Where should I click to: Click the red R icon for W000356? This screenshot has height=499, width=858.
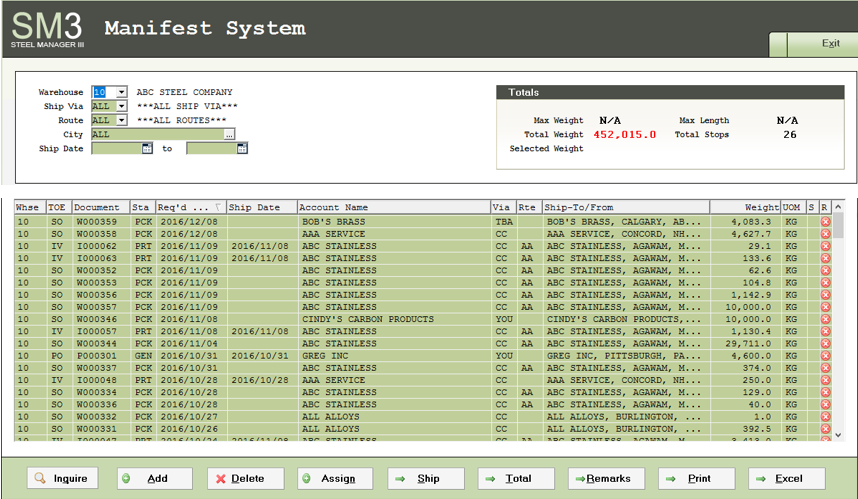tap(825, 294)
